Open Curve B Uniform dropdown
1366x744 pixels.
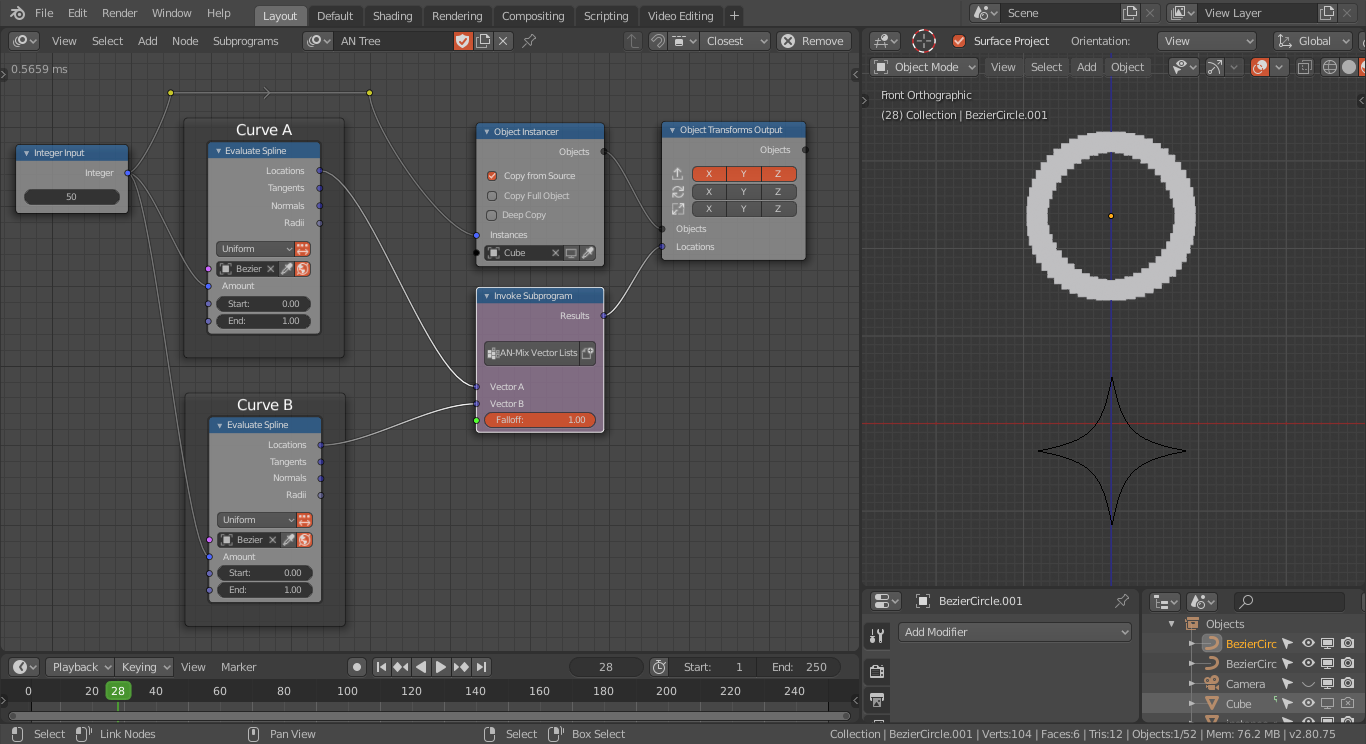click(257, 520)
